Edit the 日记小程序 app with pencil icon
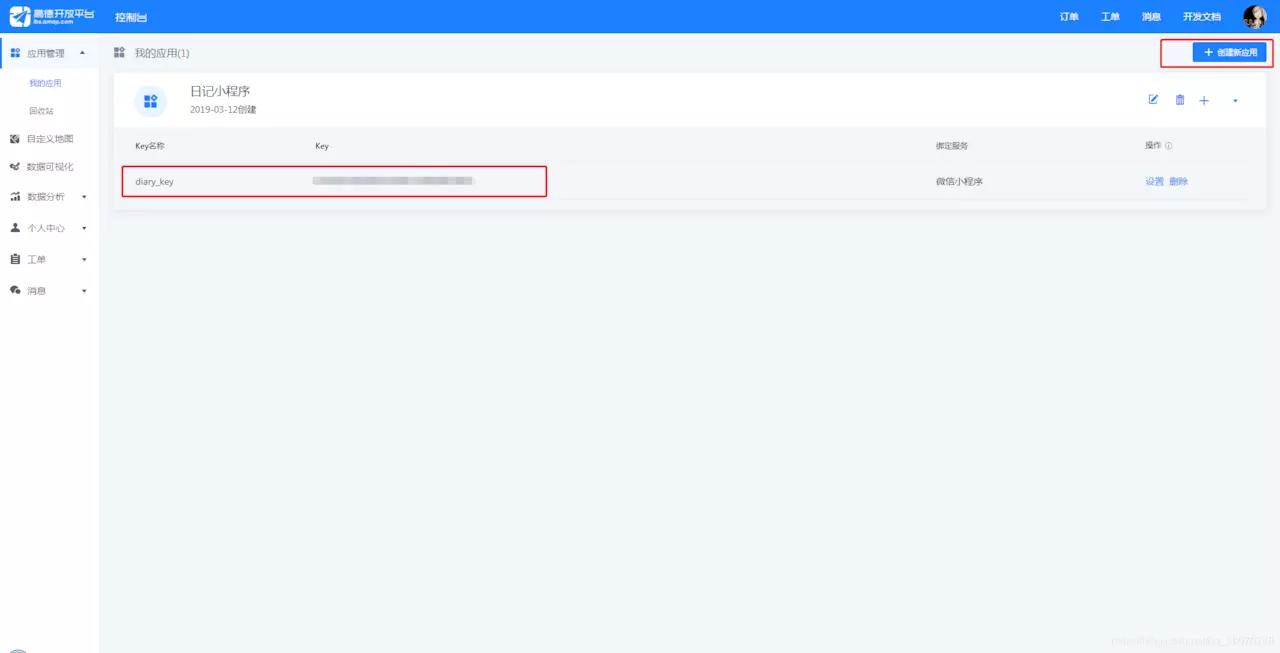The image size is (1280, 653). point(1153,99)
